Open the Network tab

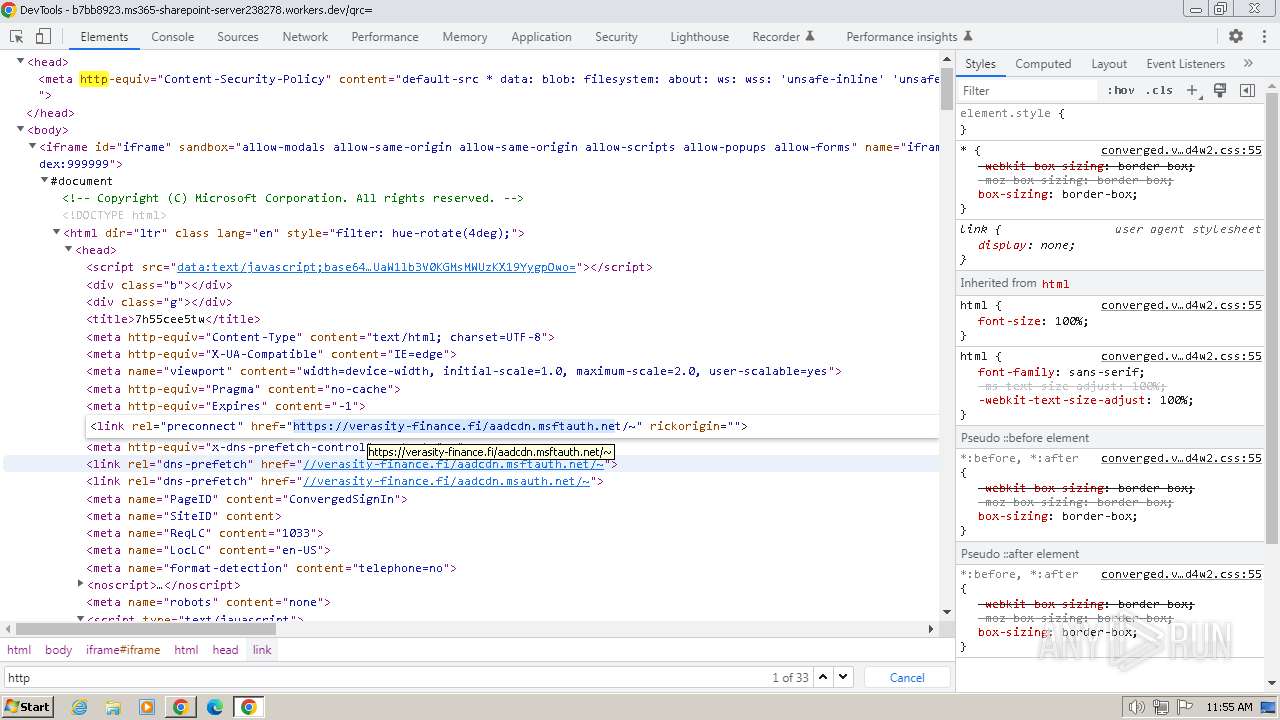305,36
